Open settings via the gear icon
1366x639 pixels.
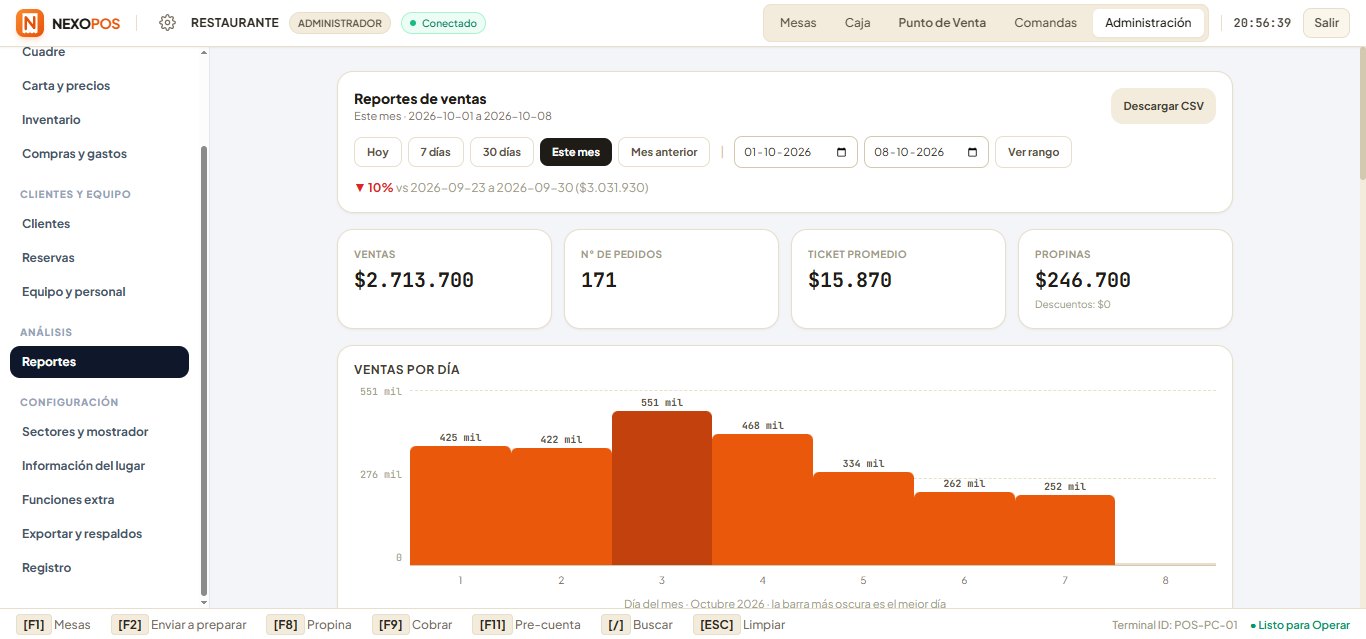click(168, 23)
